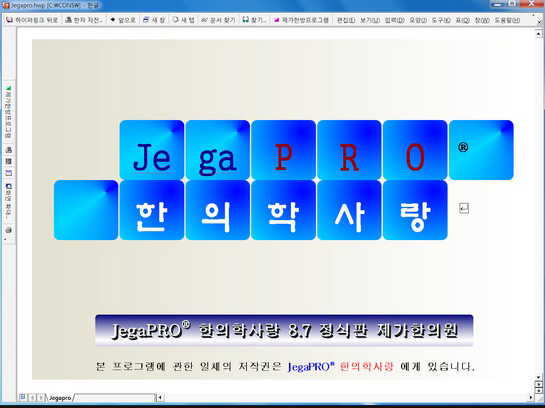Click the JegaPRO 한의학사랑 8.7 정식판 banner

coord(284,330)
